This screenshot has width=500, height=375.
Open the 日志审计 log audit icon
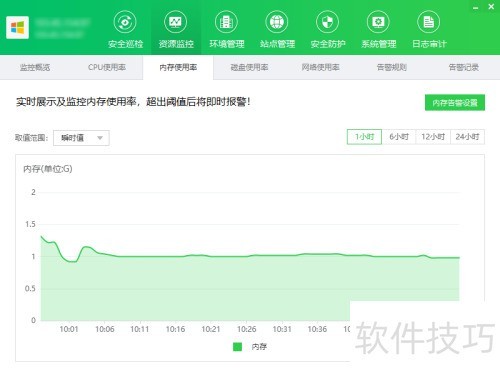tap(429, 22)
